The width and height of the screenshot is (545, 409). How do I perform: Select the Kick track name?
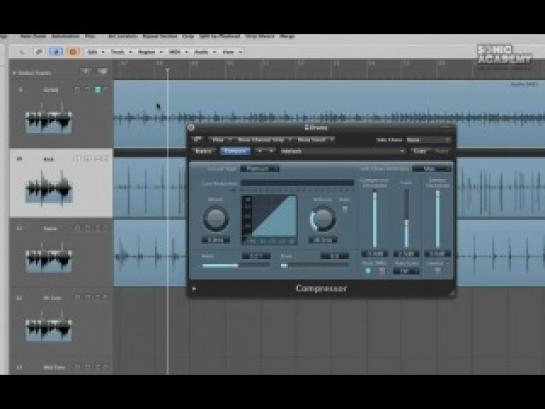(x=49, y=159)
